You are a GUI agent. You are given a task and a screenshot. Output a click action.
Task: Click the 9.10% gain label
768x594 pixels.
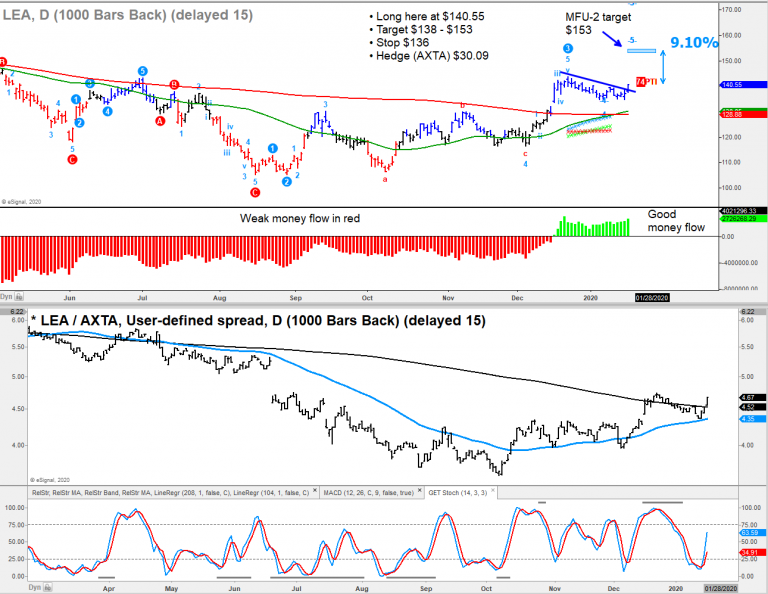[694, 43]
